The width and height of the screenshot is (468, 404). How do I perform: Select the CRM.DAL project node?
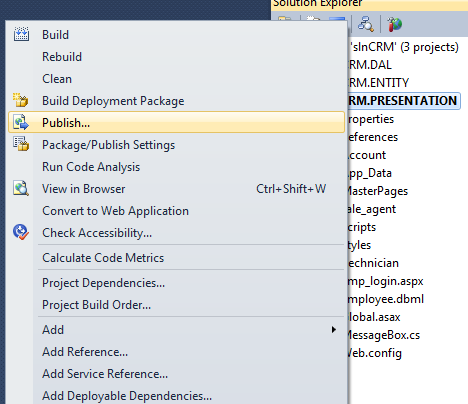click(369, 65)
